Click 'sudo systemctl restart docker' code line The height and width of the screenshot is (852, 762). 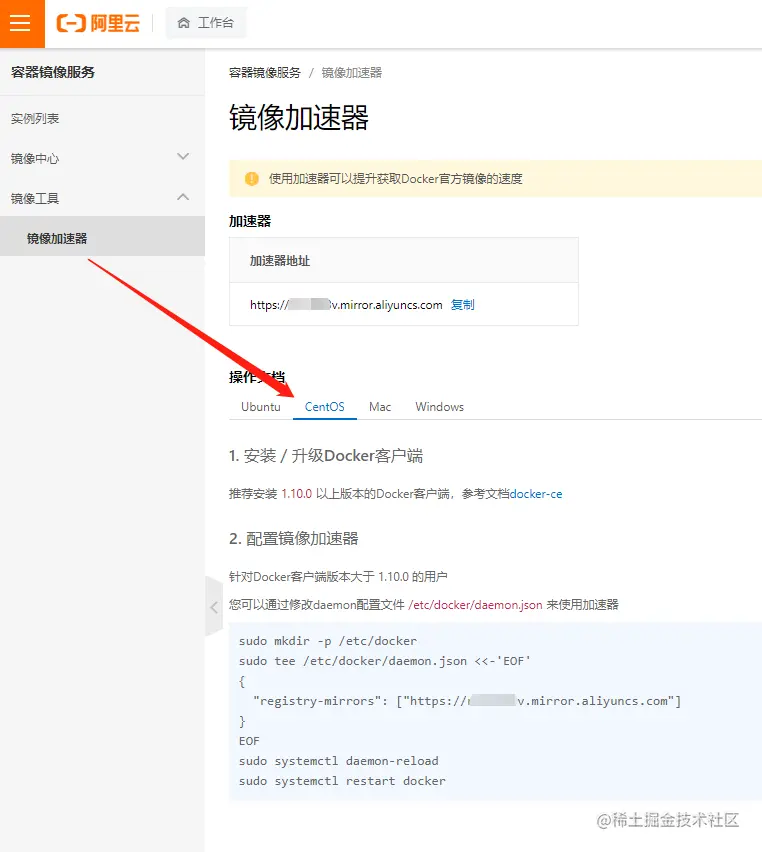(x=342, y=781)
